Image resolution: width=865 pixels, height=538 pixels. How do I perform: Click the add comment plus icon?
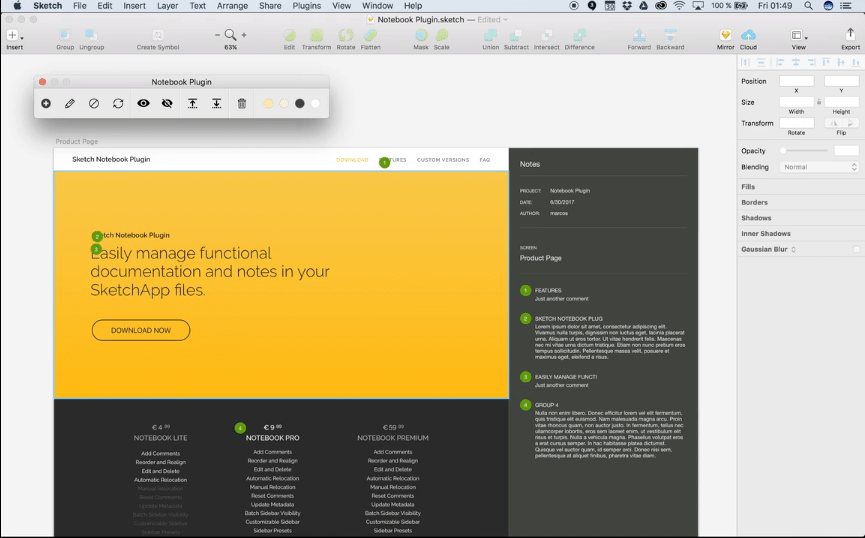point(46,103)
